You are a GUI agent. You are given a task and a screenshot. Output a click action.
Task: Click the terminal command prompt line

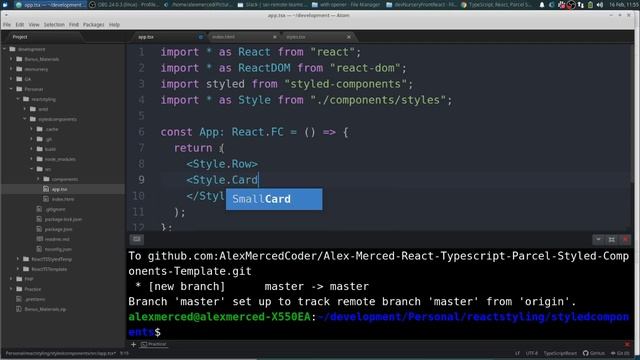(x=378, y=324)
